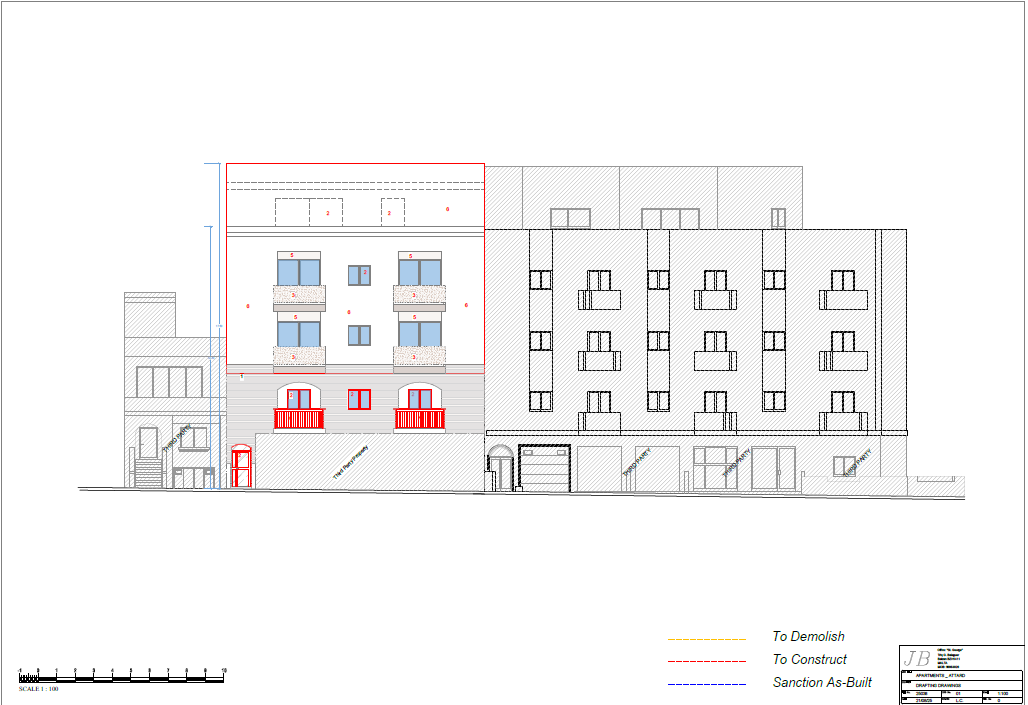Click the arched doorway beside the garage door

(500, 469)
